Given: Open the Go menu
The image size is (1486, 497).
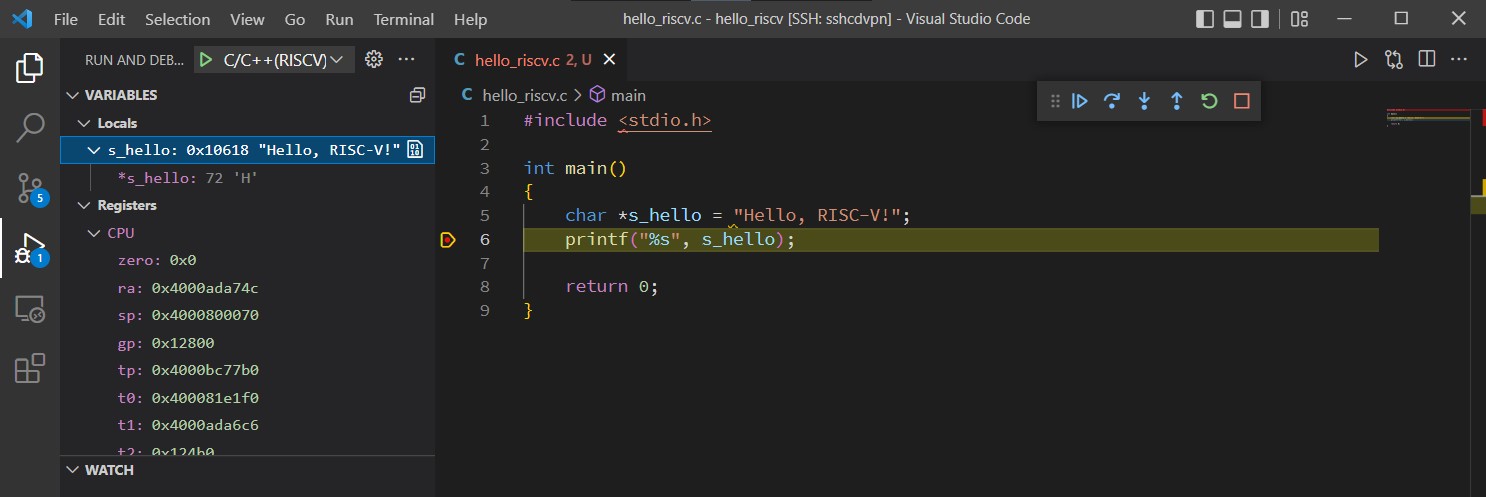Looking at the screenshot, I should 295,19.
